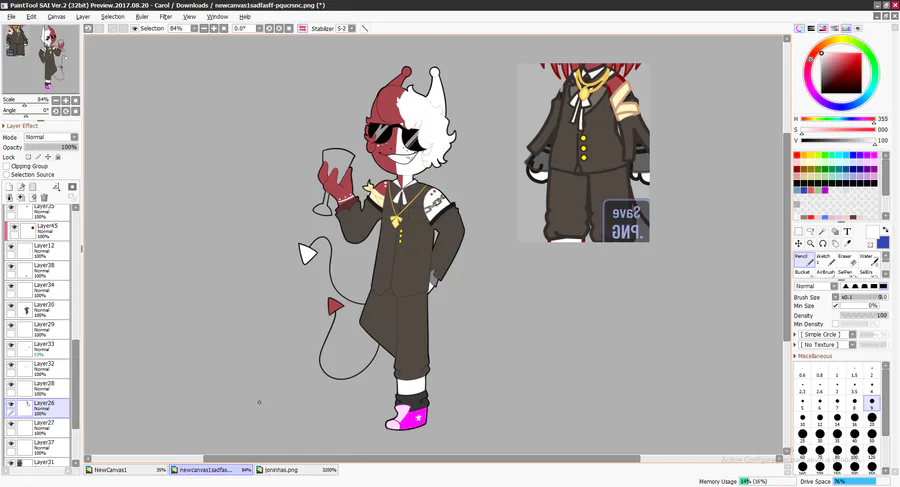Swap foreground and background colors
The height and width of the screenshot is (487, 900).
[x=885, y=229]
